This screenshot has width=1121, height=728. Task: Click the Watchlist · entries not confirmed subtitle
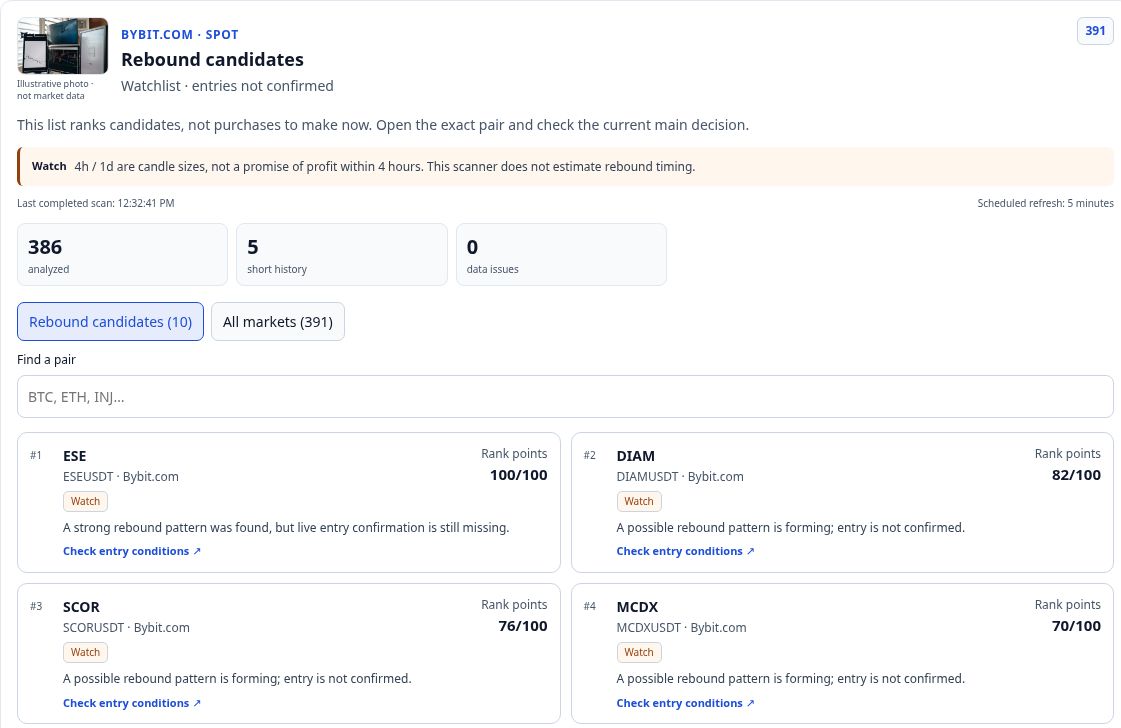point(227,86)
